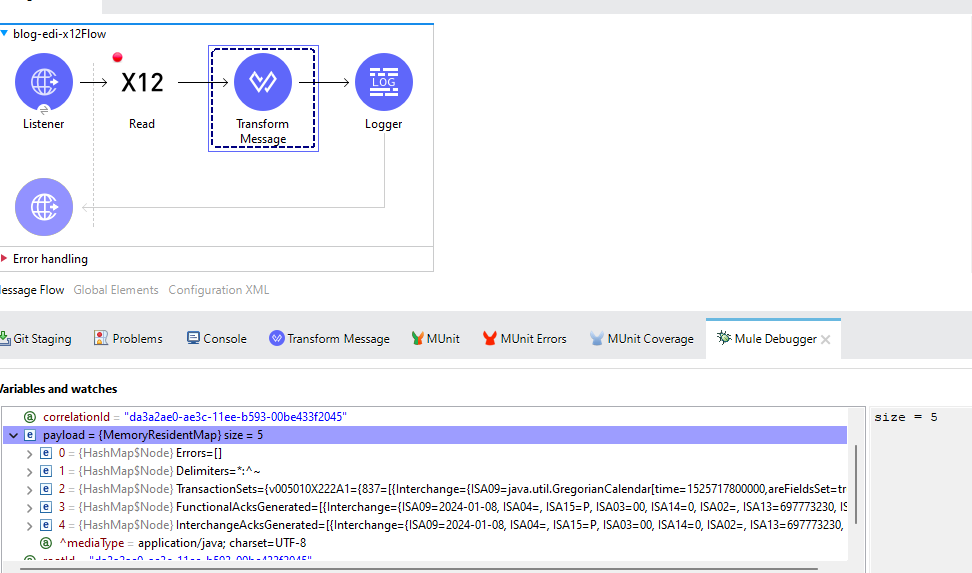Click the Transform Message component icon
The image size is (972, 573).
tap(263, 83)
